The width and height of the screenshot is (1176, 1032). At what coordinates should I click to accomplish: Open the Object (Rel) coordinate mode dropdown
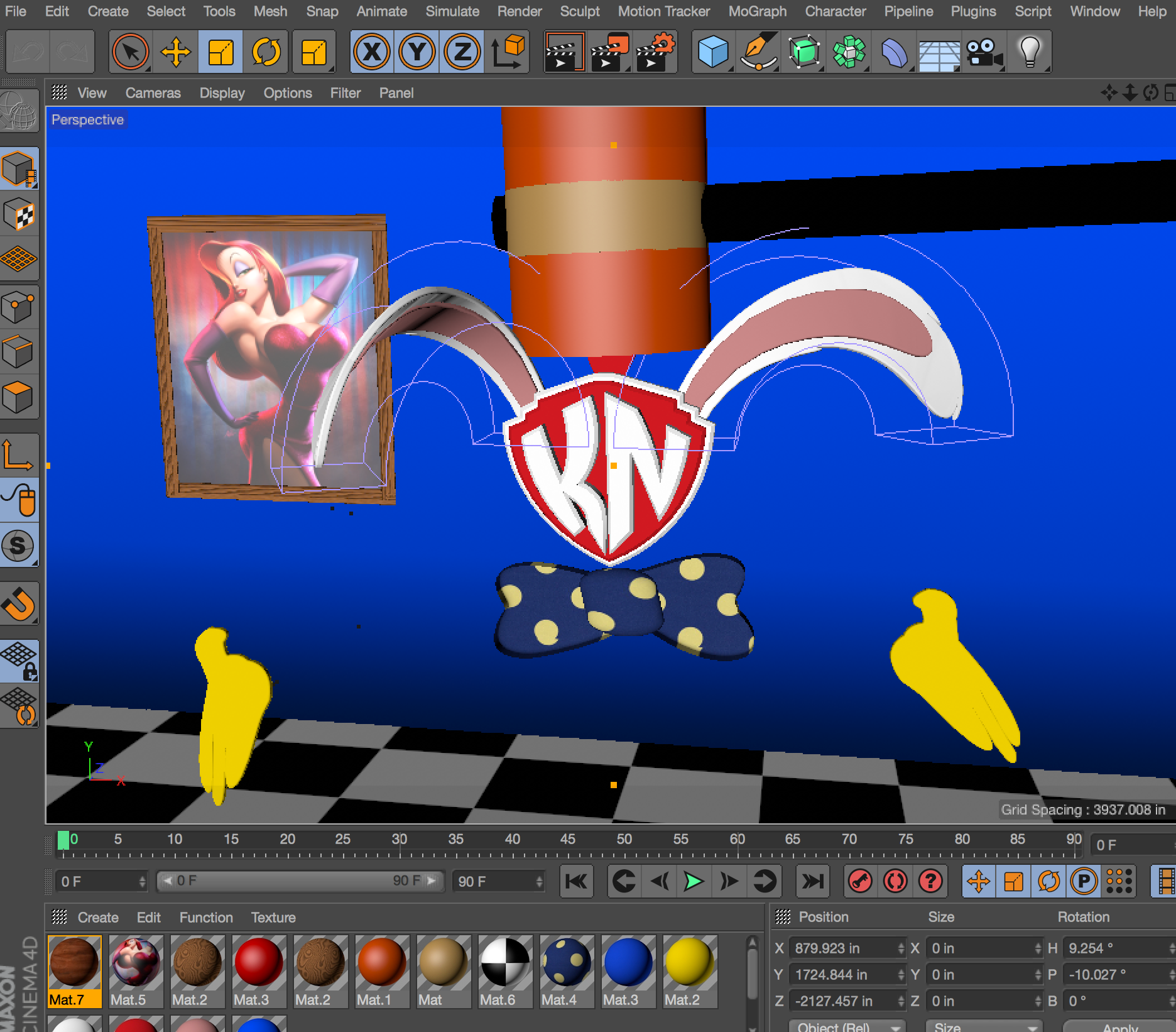pyautogui.click(x=847, y=1026)
